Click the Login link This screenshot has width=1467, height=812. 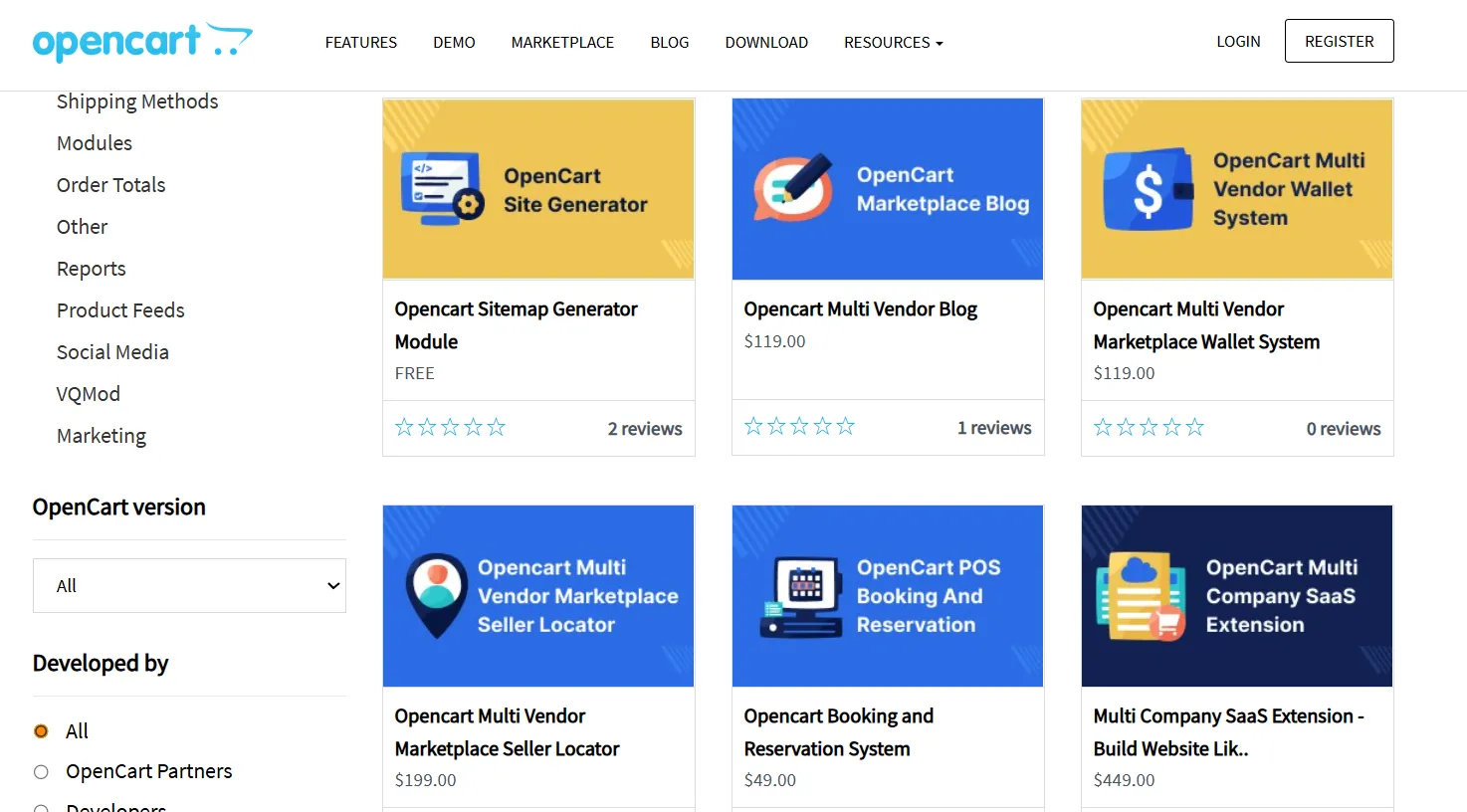point(1238,42)
